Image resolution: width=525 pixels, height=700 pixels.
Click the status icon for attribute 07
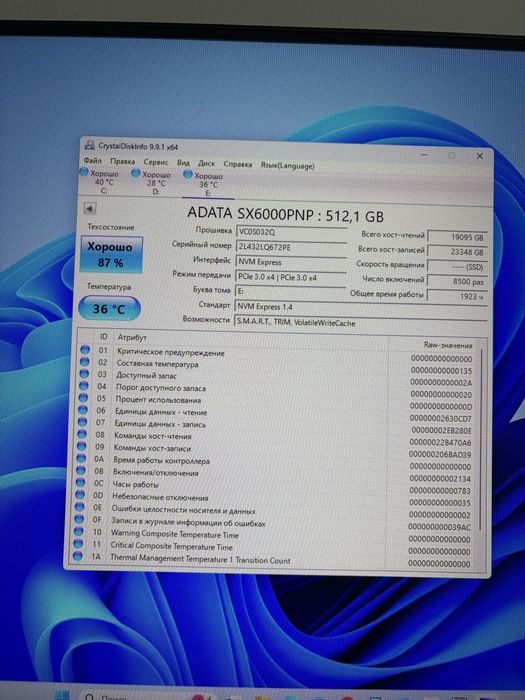82,422
